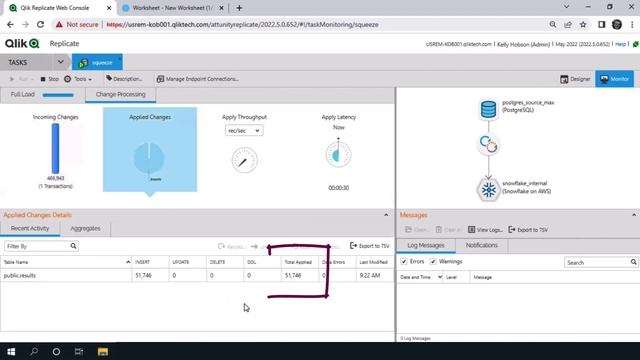The width and height of the screenshot is (640, 360).
Task: Sort by DDL column header
Action: [x=262, y=262]
